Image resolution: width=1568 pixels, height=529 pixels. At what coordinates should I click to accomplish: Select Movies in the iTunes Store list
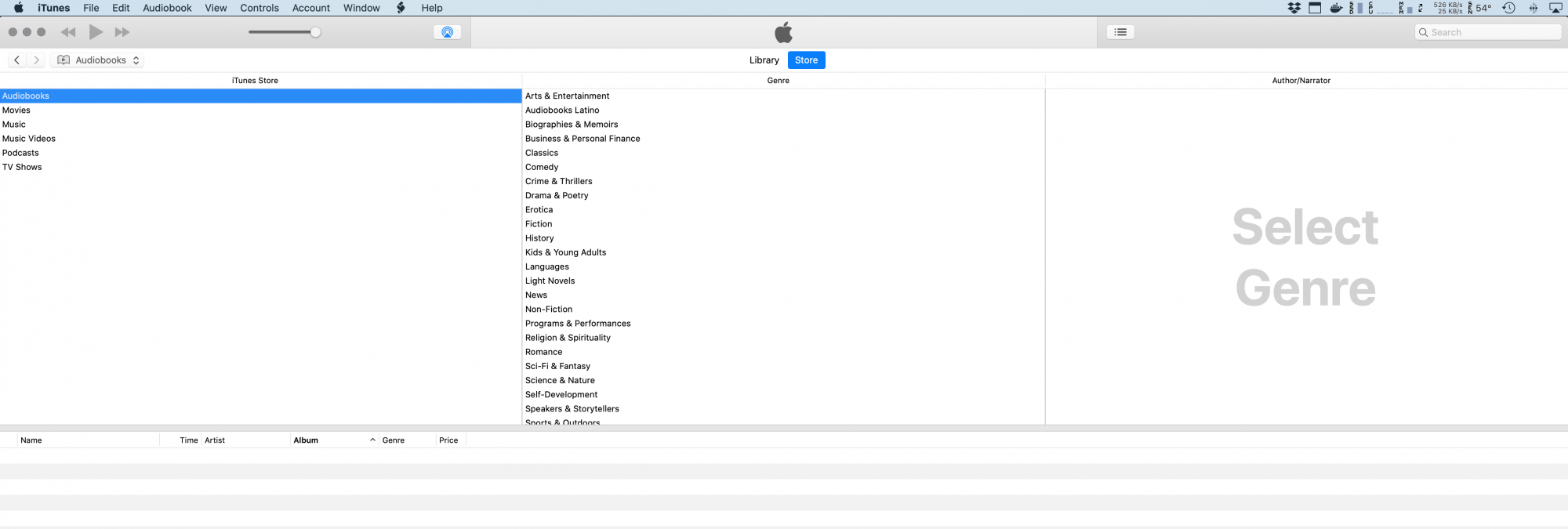260,111
